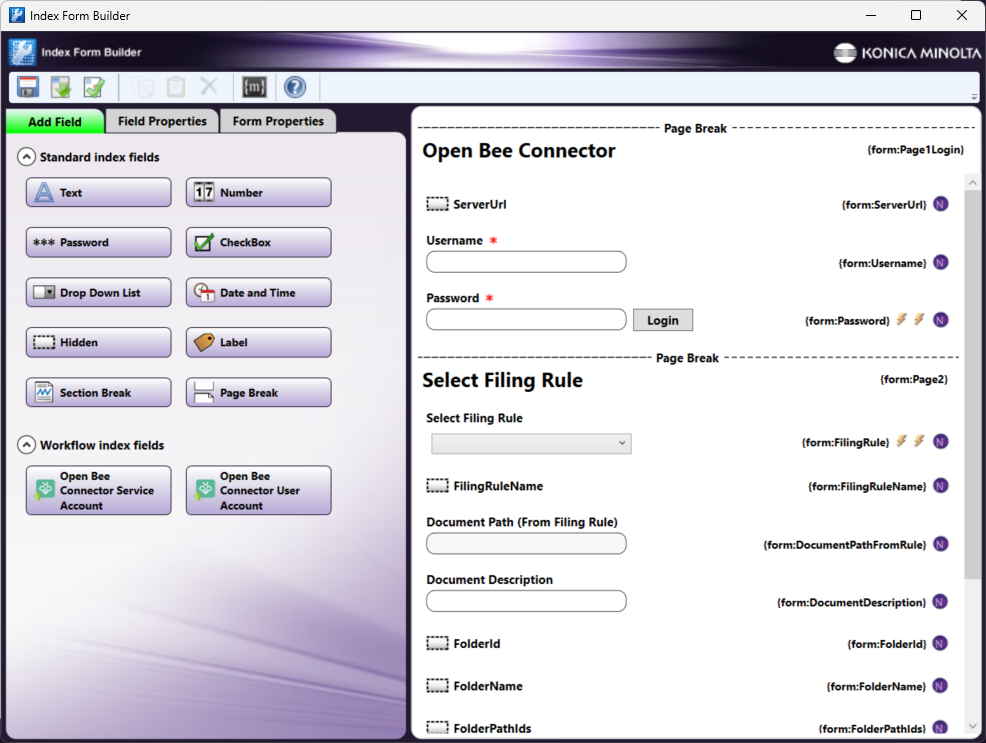Open Help using the question mark icon
Viewport: 986px width, 743px height.
(x=293, y=87)
